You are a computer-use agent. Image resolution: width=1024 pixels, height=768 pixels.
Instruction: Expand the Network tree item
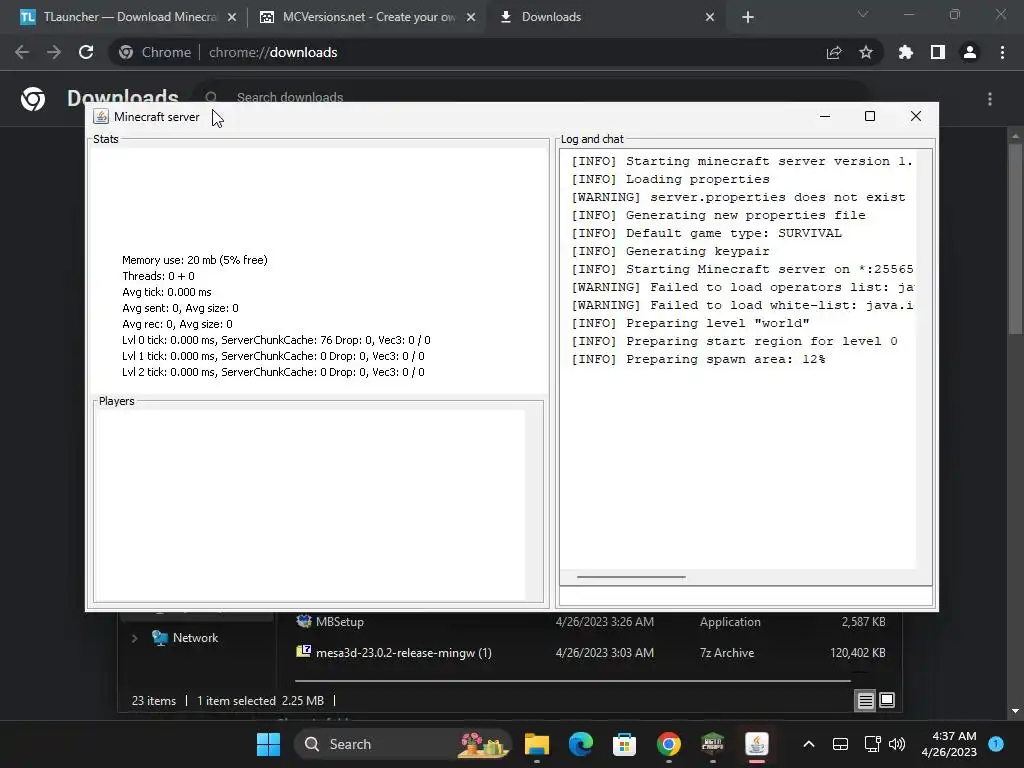click(135, 638)
